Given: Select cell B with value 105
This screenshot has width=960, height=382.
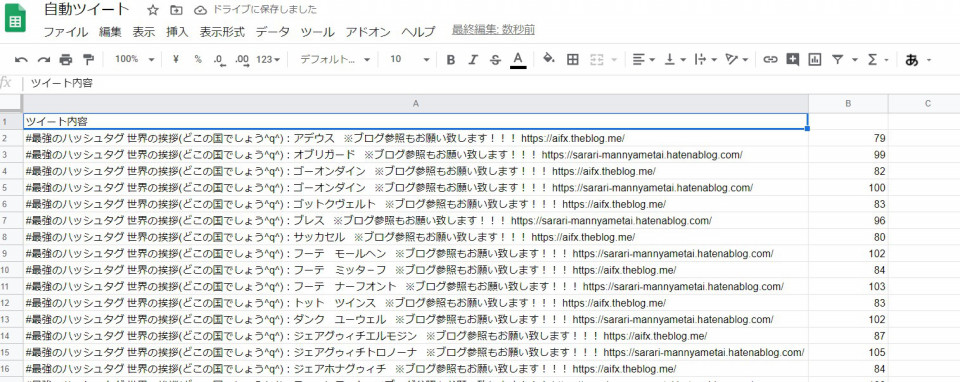Looking at the screenshot, I should 848,352.
